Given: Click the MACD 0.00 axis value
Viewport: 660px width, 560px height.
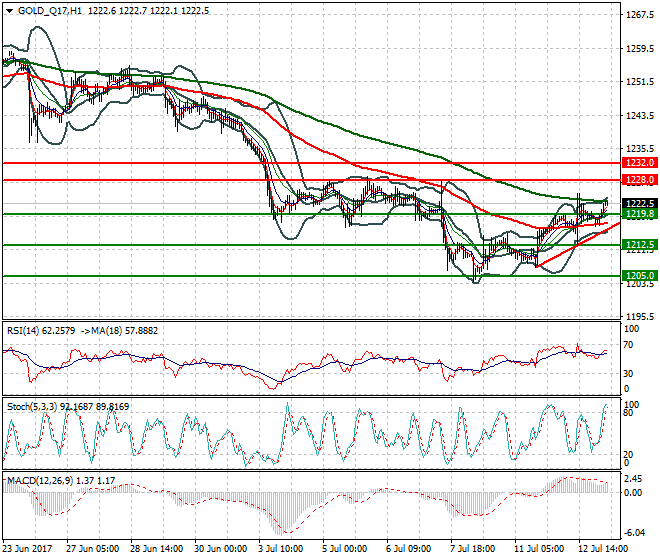Looking at the screenshot, I should [633, 492].
